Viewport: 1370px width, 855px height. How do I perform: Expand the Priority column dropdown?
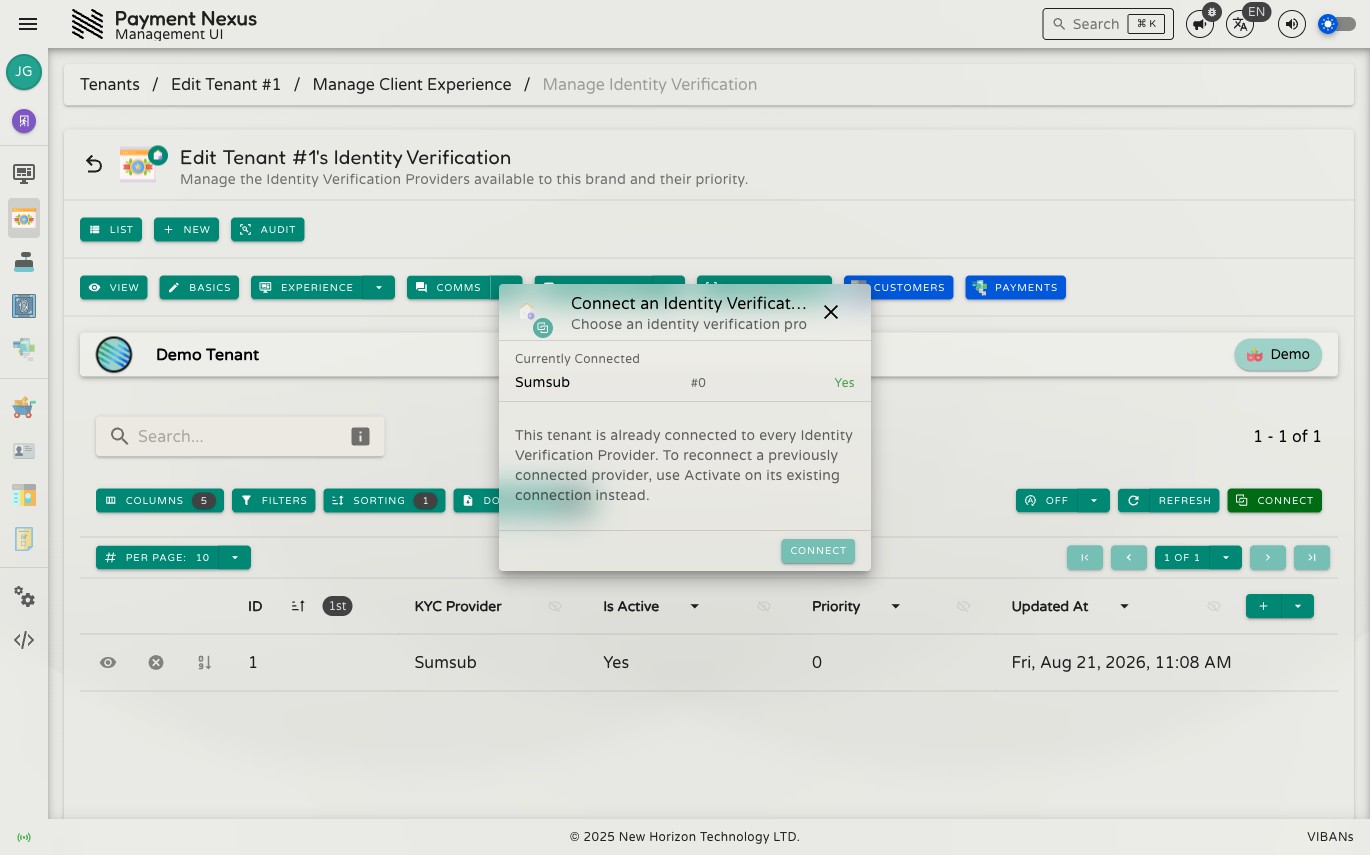tap(896, 606)
